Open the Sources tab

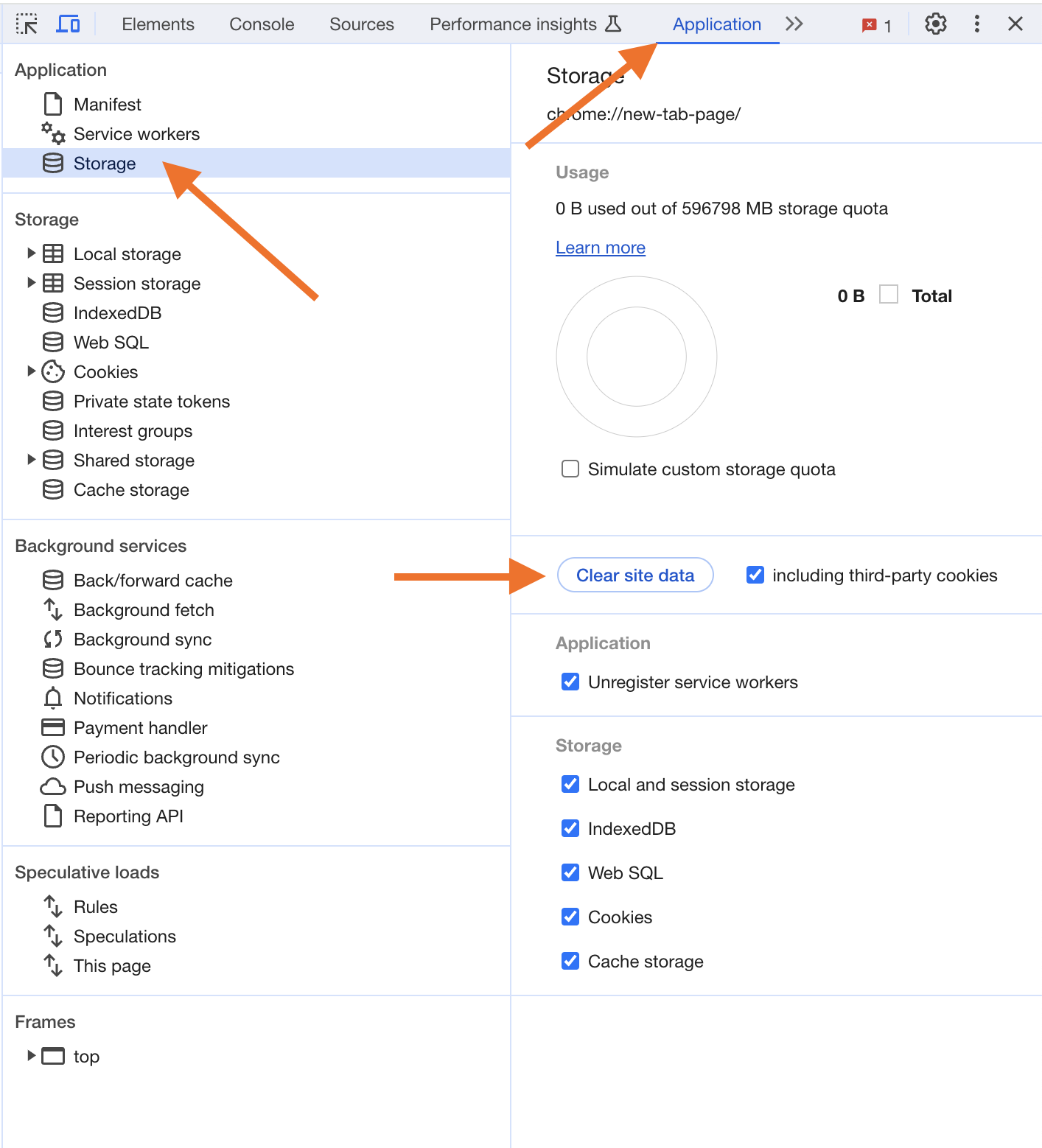click(x=361, y=24)
